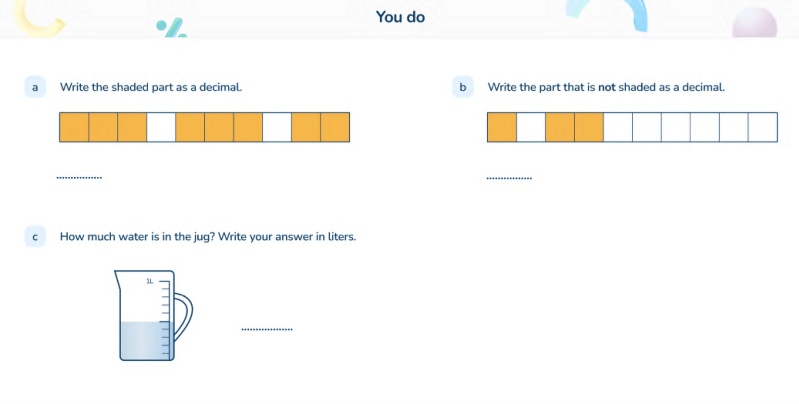Click the answer line for question a
Image resolution: width=799 pixels, height=404 pixels.
click(79, 178)
